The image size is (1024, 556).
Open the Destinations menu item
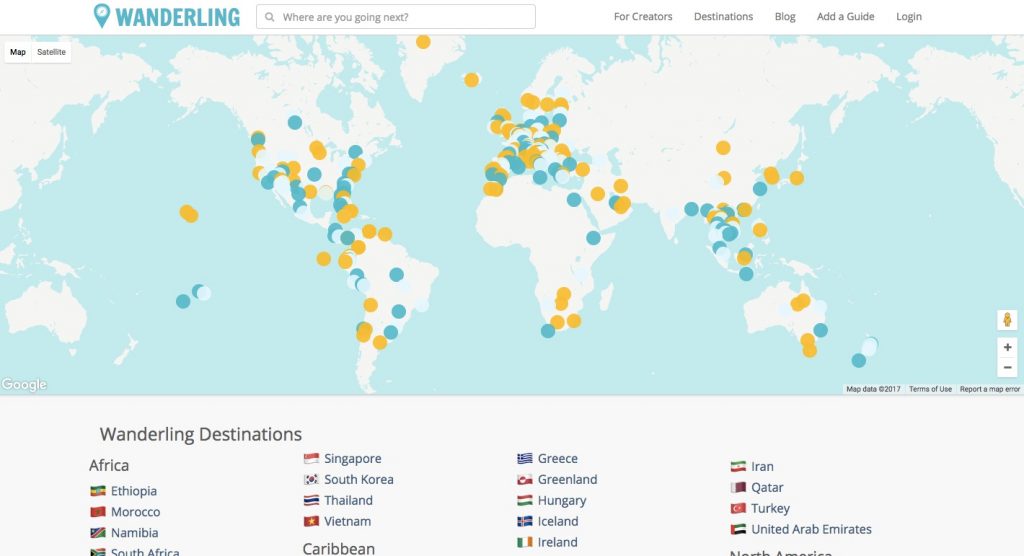[723, 17]
